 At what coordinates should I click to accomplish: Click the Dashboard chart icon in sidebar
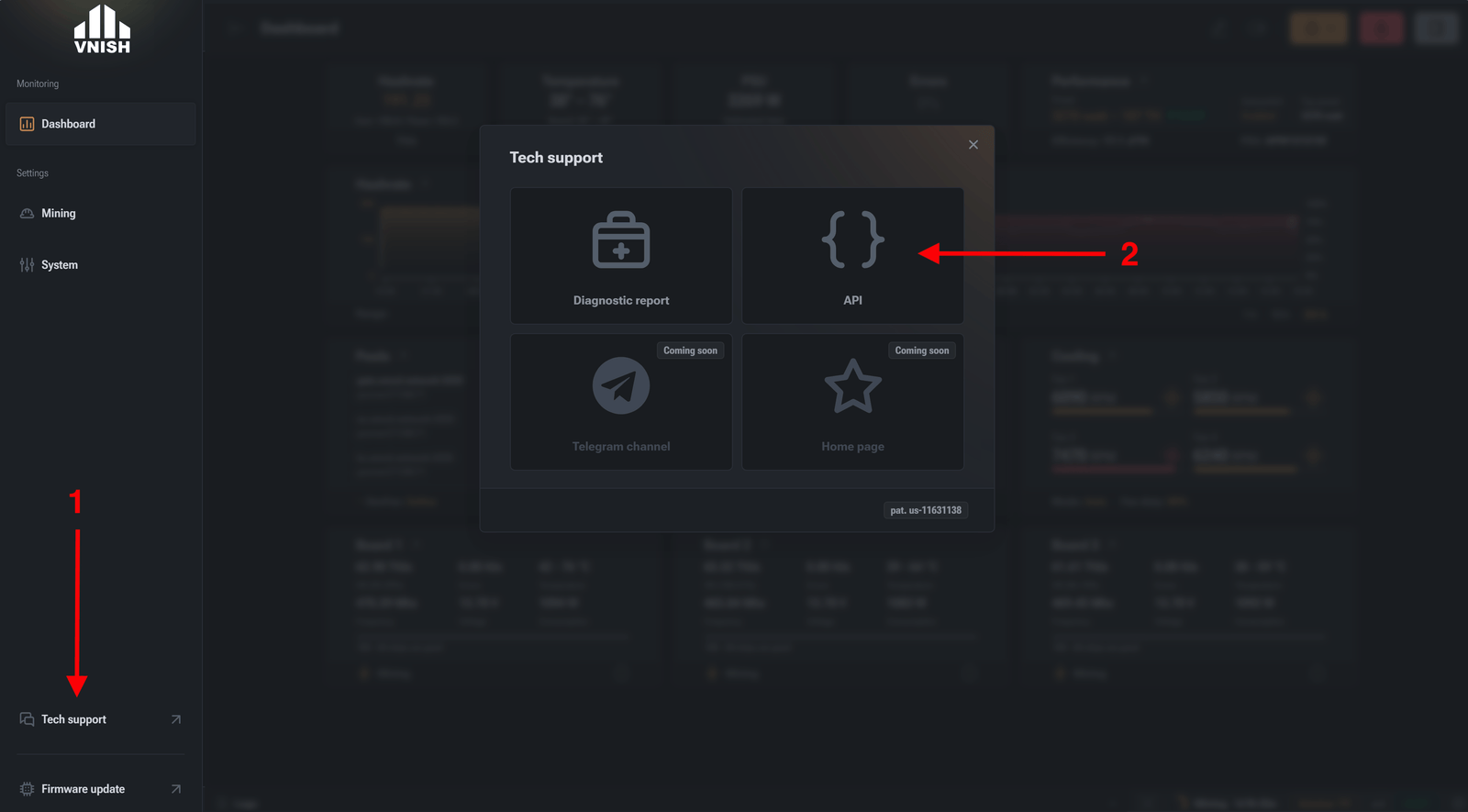point(27,124)
